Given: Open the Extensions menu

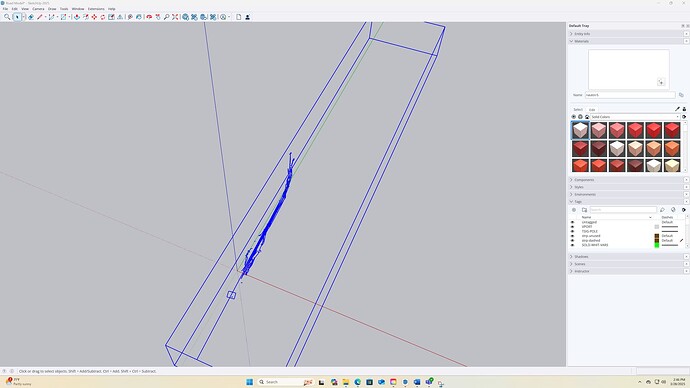Looking at the screenshot, I should tap(96, 9).
